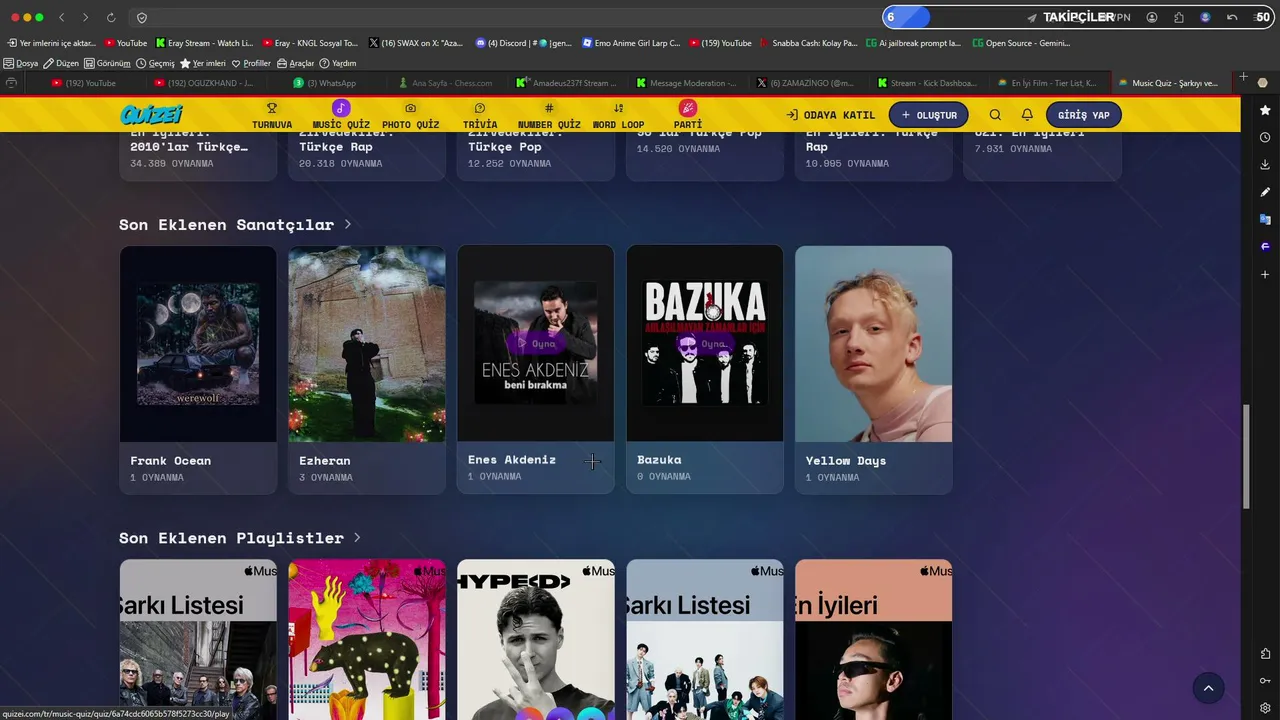Viewport: 1280px width, 720px height.
Task: Play the Enes Akdeniz quiz
Action: click(536, 344)
